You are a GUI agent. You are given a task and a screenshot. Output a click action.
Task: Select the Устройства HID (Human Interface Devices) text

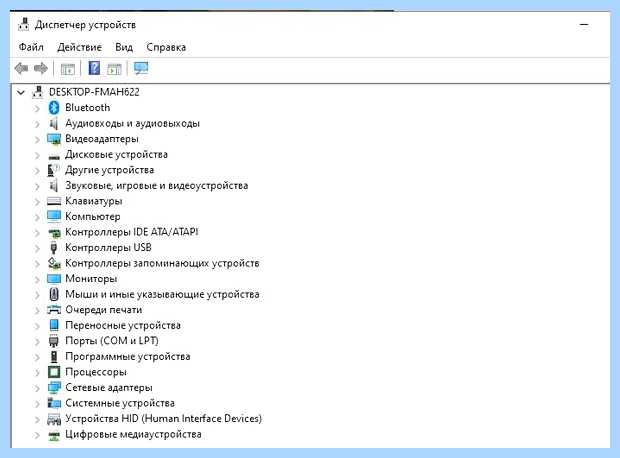click(x=163, y=418)
